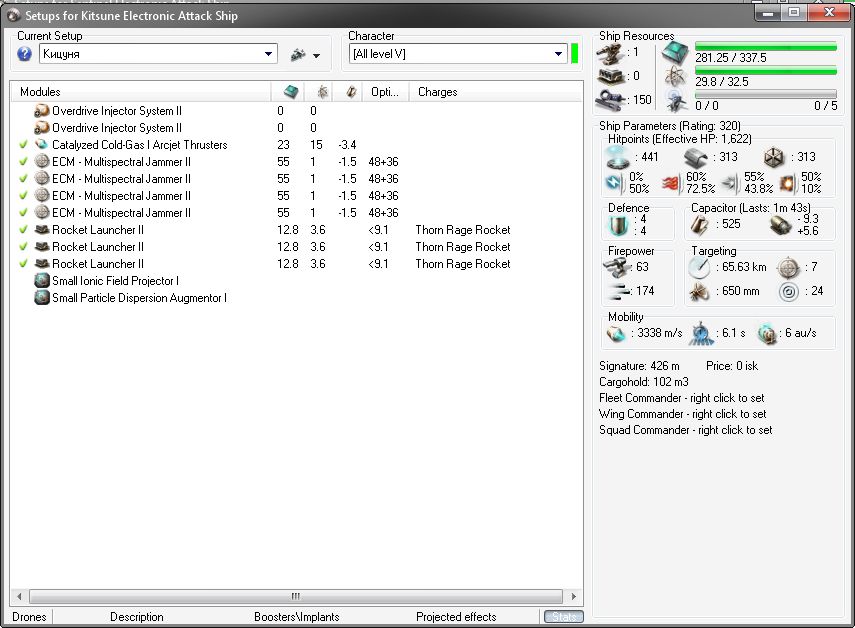The height and width of the screenshot is (628, 855).
Task: Click the sensor strength icon showing 24
Action: (x=788, y=292)
